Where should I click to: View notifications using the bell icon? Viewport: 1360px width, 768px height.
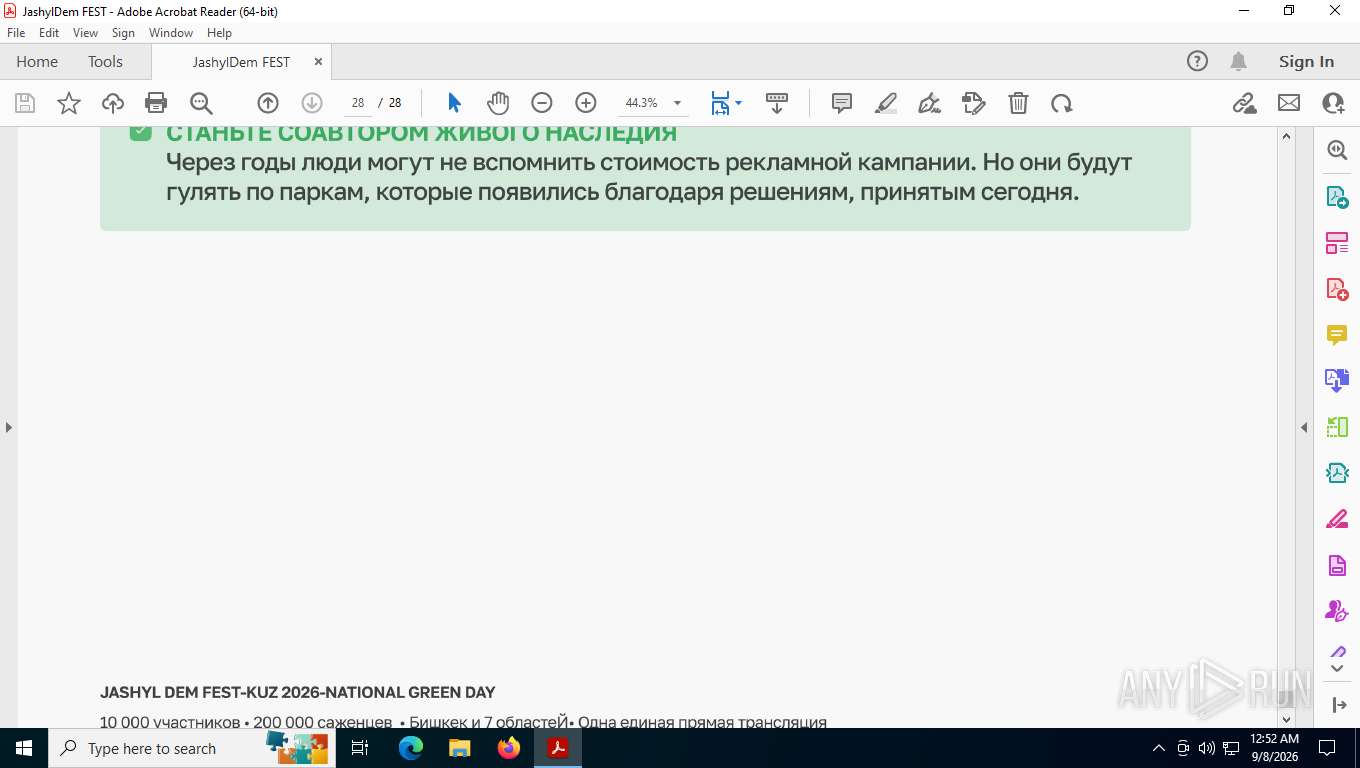[x=1238, y=61]
